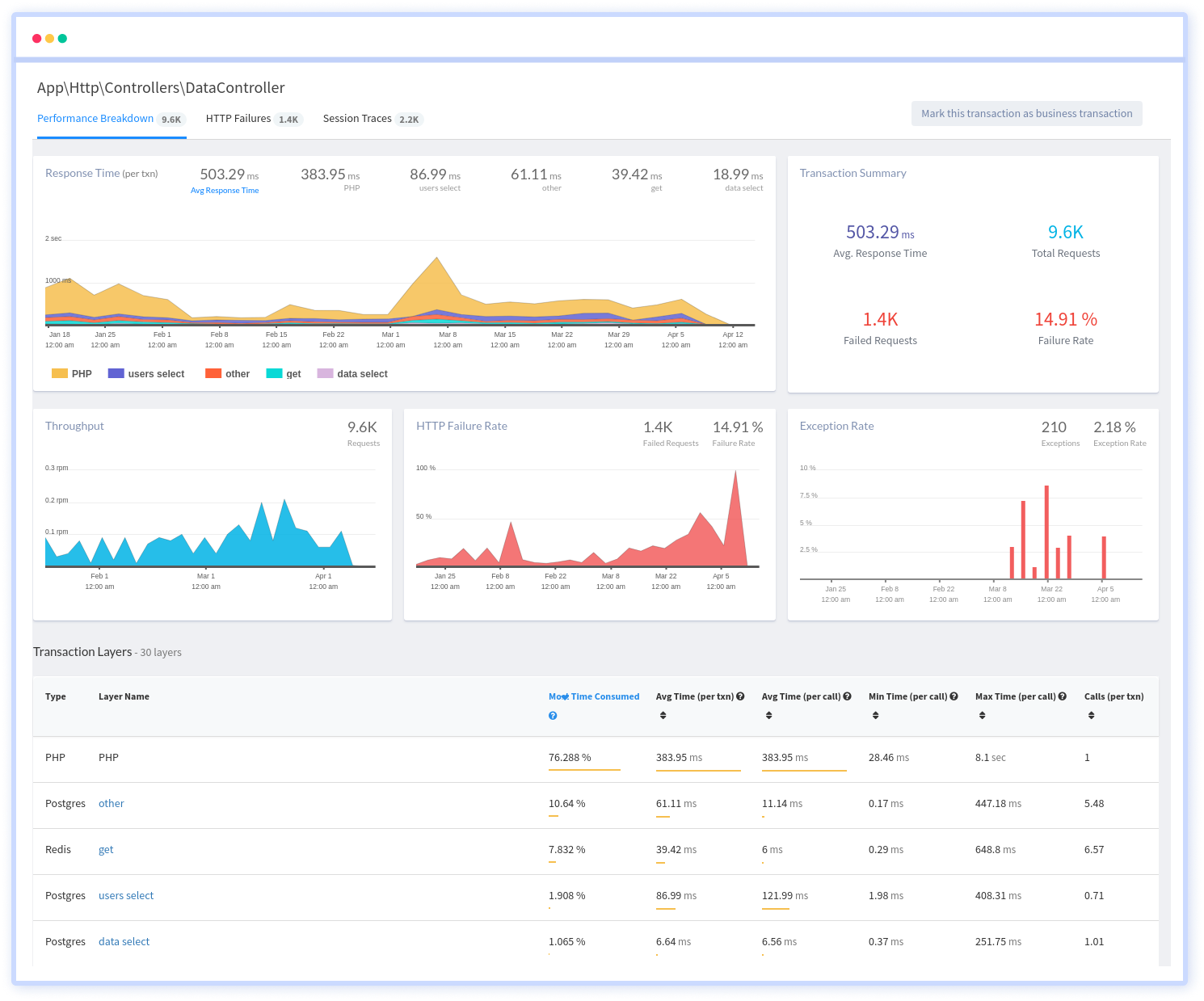This screenshot has height=1001, width=1204.
Task: Open the 'data select' layer details
Action: pyautogui.click(x=124, y=941)
